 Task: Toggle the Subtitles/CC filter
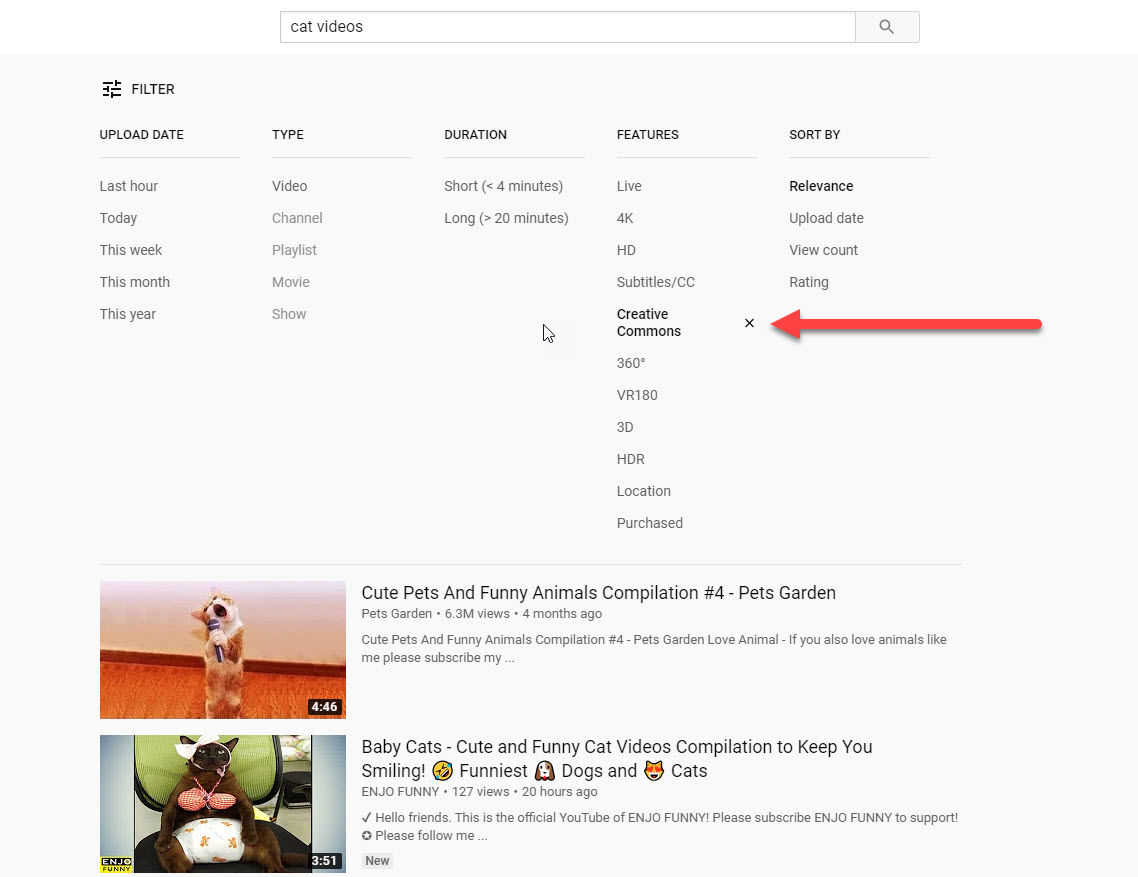tap(655, 282)
